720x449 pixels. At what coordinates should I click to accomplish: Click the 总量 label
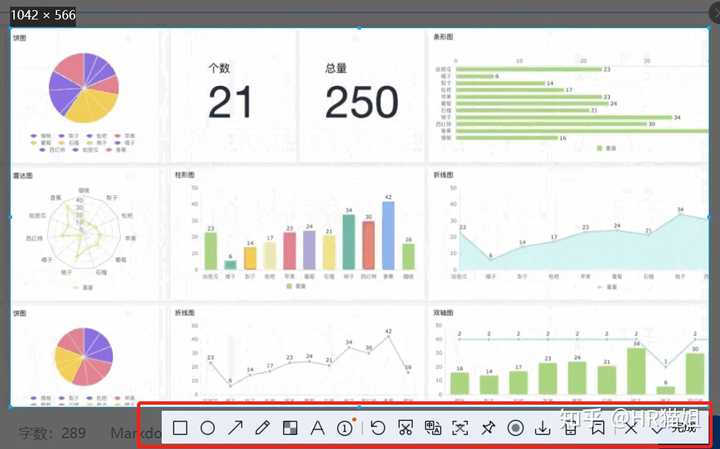(336, 68)
